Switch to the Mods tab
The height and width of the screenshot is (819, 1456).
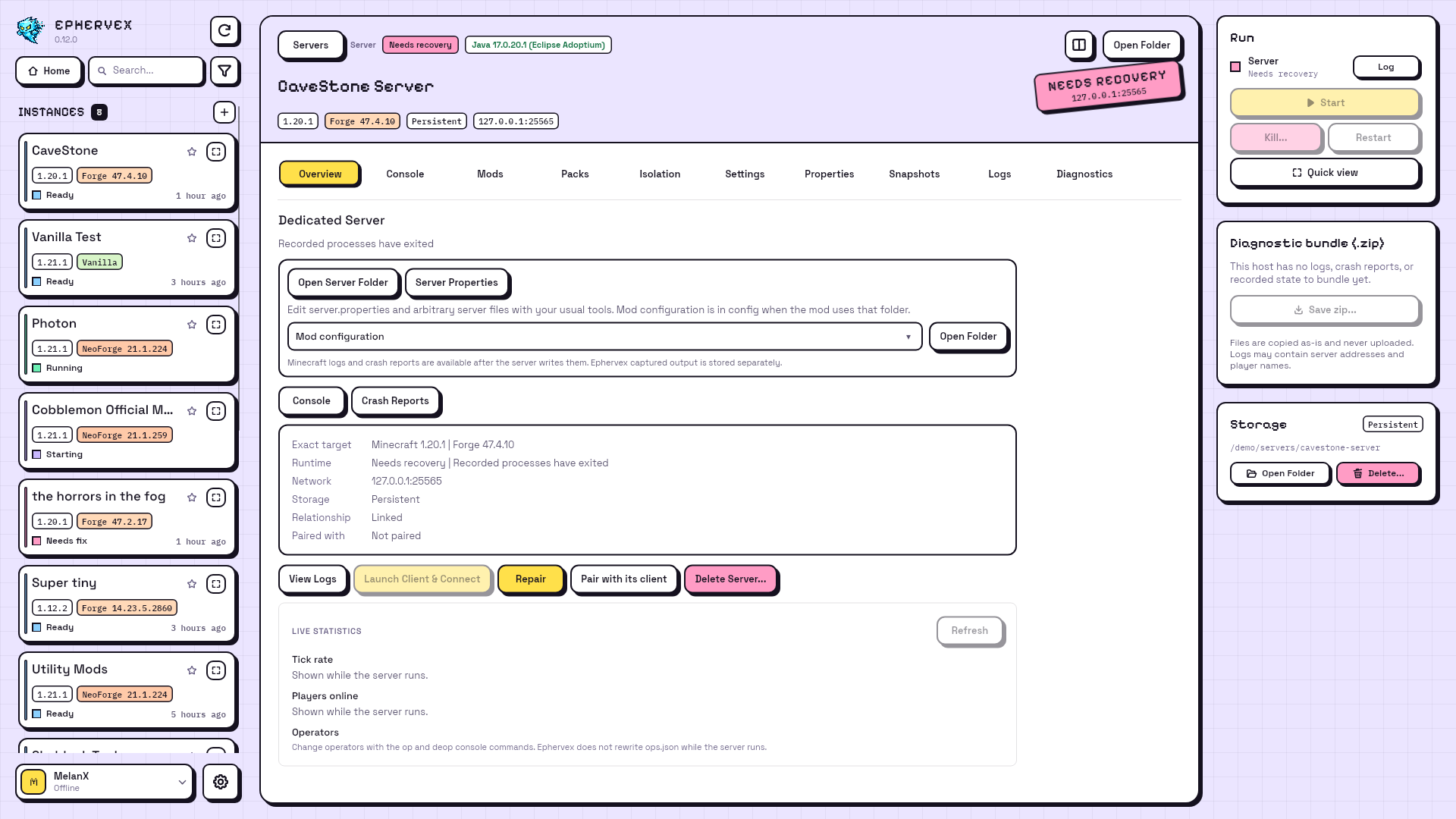(x=490, y=174)
